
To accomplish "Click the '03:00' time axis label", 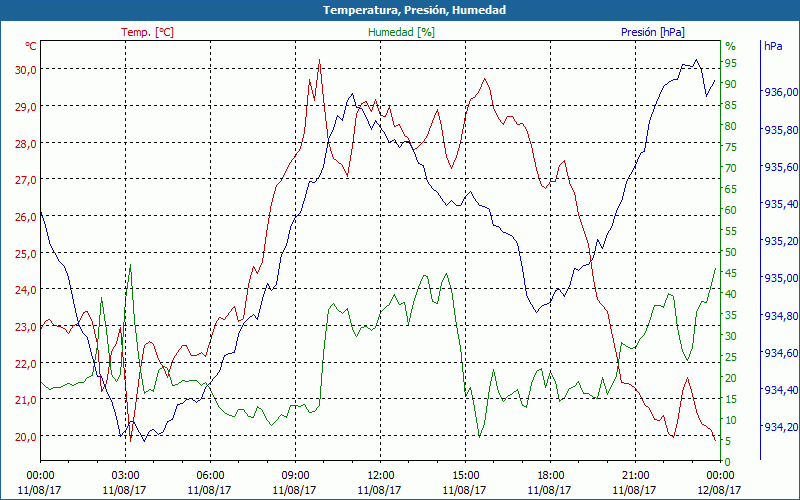I will (125, 476).
